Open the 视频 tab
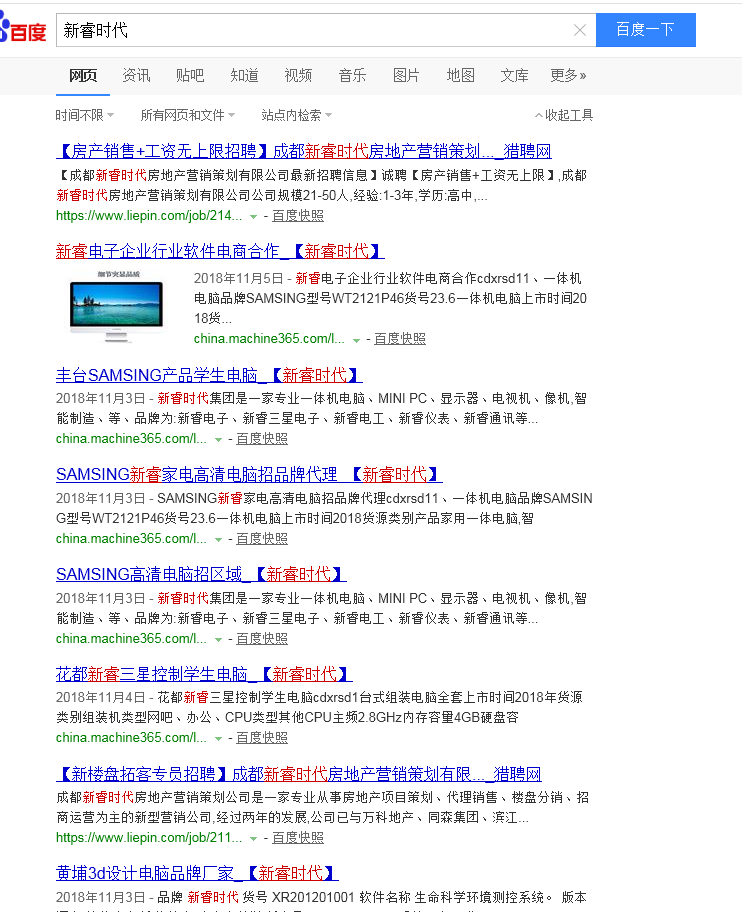The image size is (742, 912). pos(298,76)
